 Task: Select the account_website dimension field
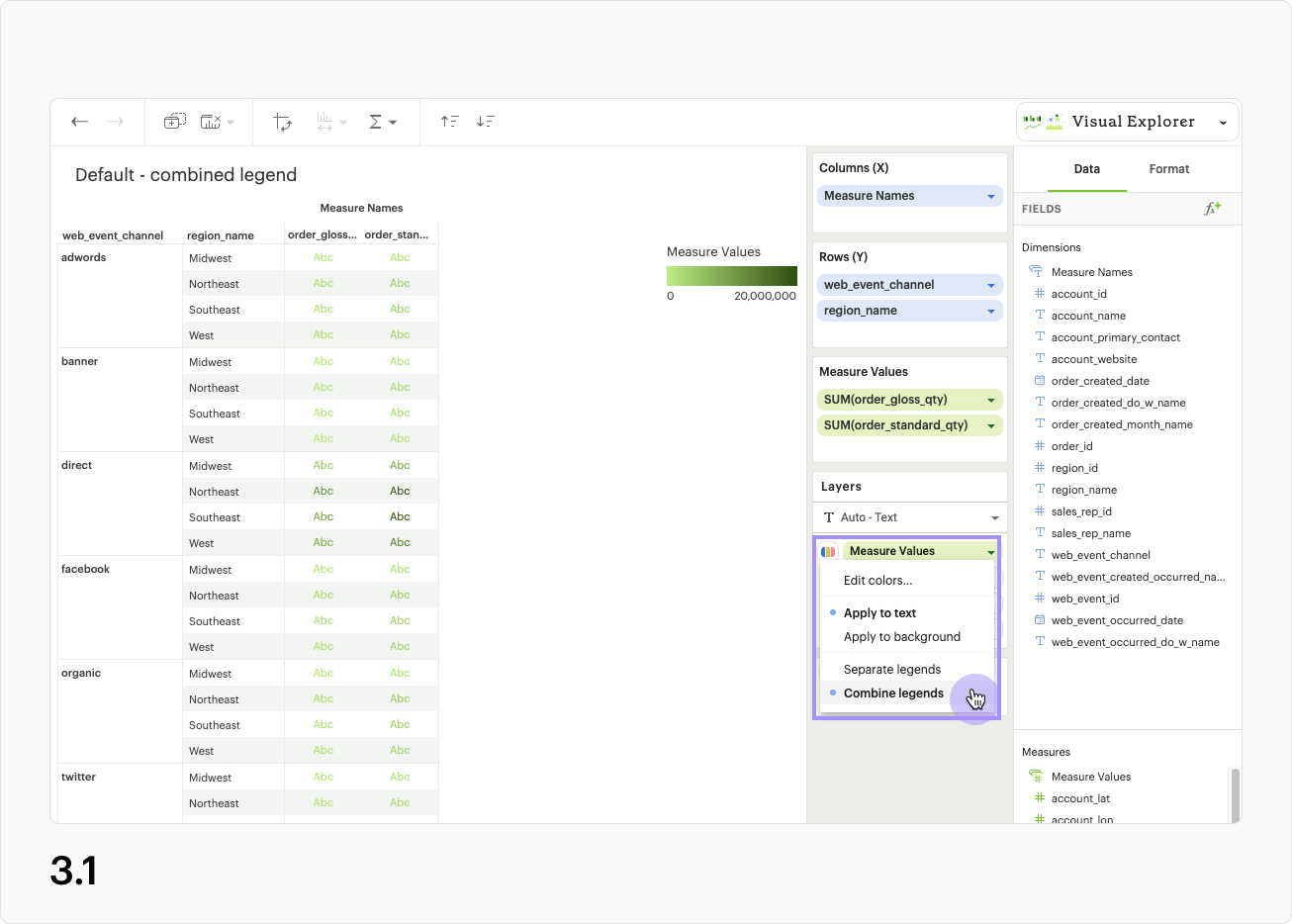point(1094,359)
